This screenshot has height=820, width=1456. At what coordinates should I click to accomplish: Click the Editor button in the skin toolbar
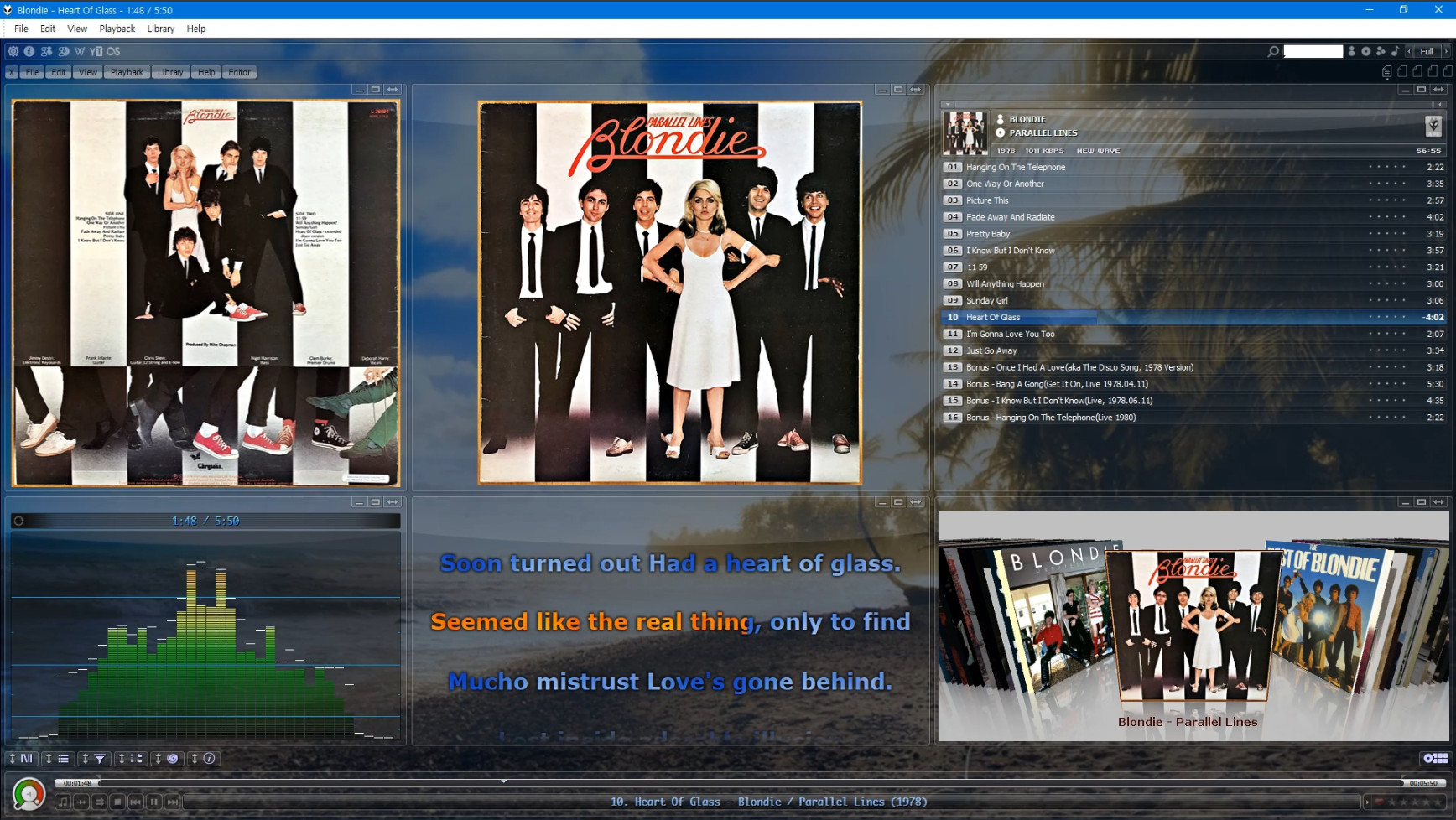[239, 72]
